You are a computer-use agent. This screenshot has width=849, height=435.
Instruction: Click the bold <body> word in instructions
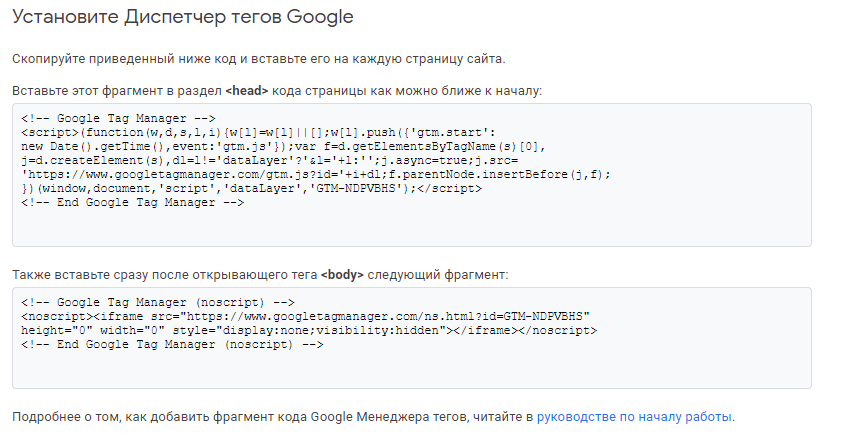coord(342,275)
